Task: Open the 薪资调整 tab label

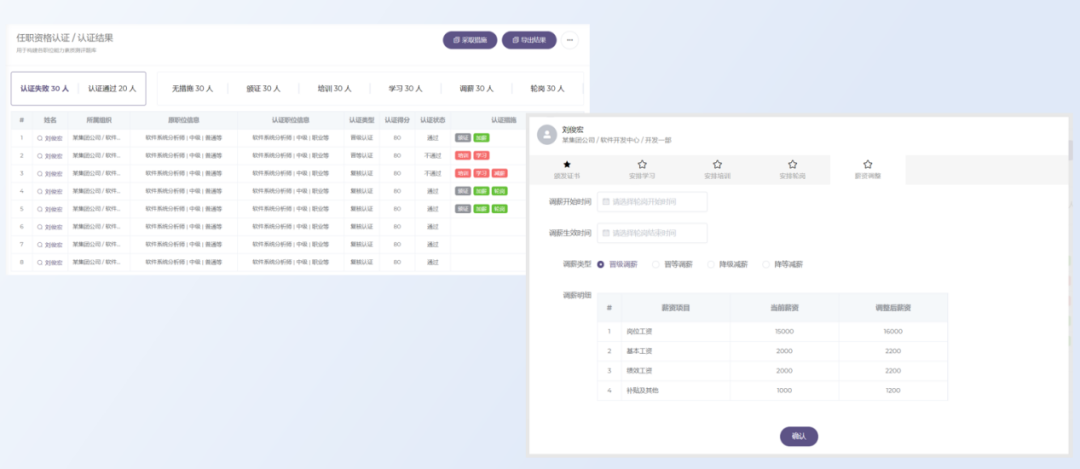Action: point(868,176)
